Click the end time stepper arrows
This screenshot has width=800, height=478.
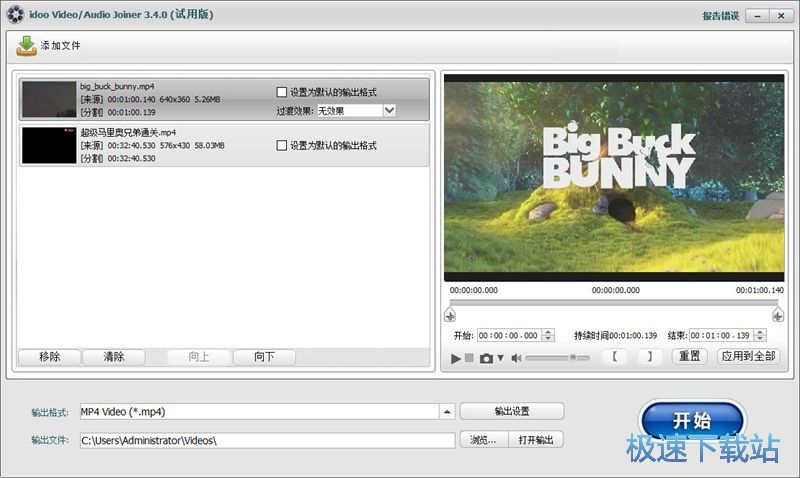coord(760,335)
